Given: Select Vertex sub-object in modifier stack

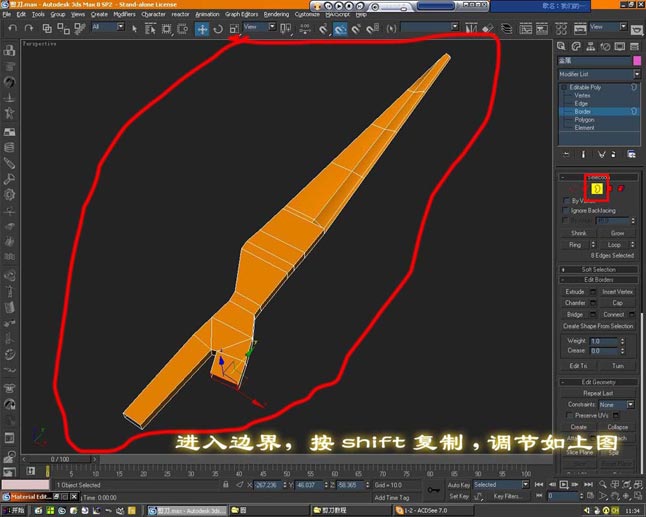Looking at the screenshot, I should tap(582, 95).
